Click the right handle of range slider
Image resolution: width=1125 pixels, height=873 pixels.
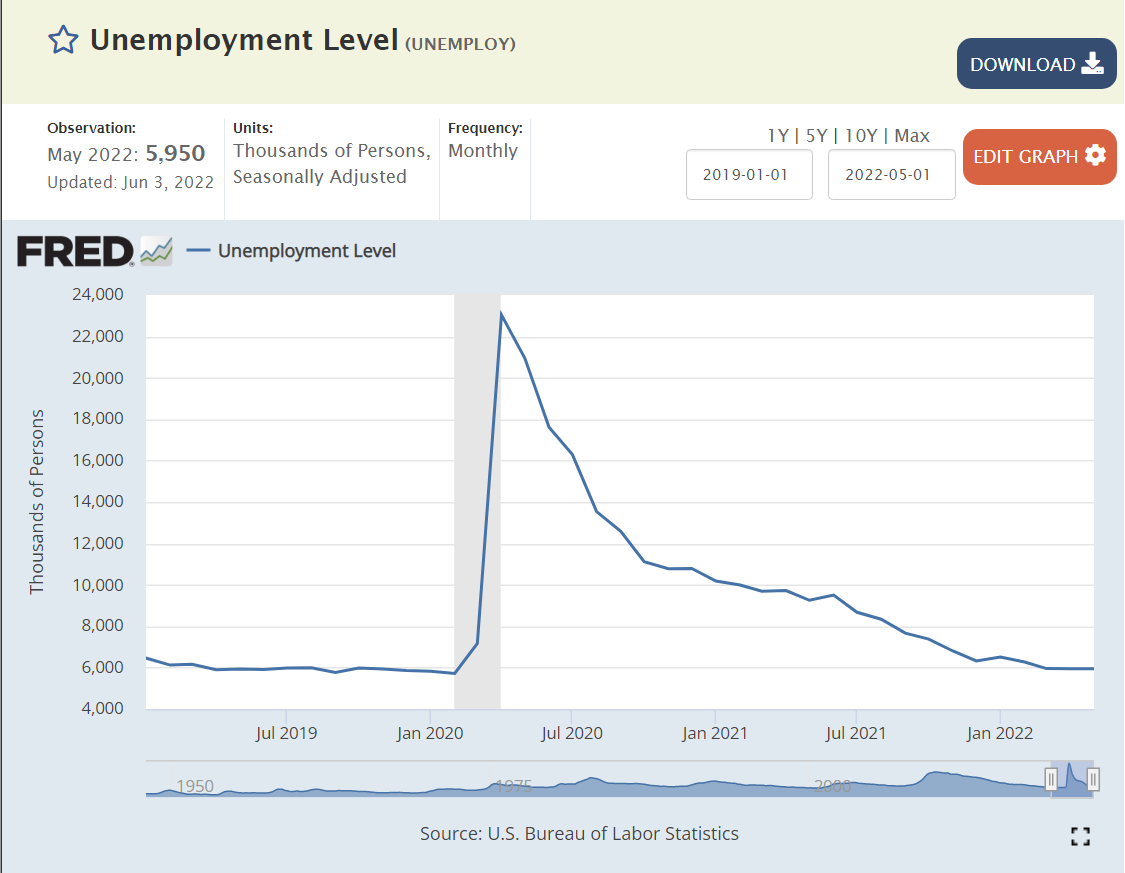(1093, 779)
